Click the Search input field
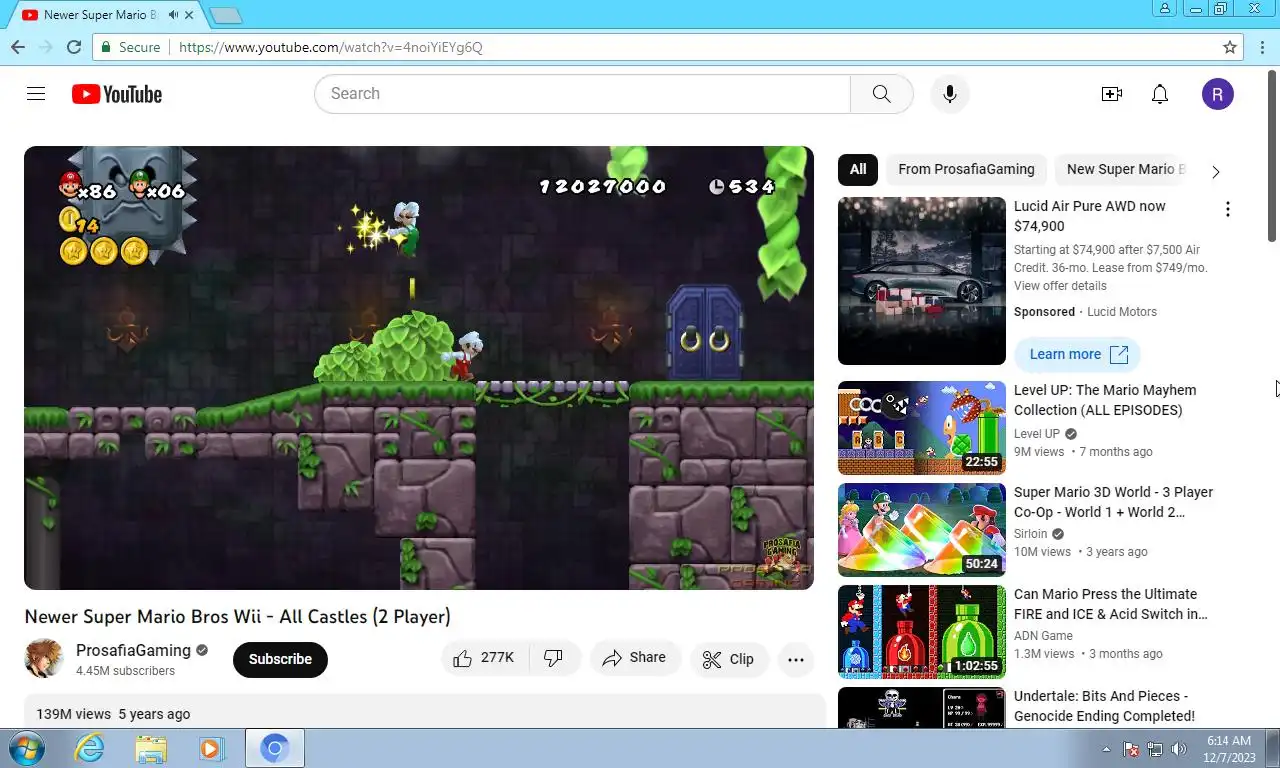 (x=582, y=94)
